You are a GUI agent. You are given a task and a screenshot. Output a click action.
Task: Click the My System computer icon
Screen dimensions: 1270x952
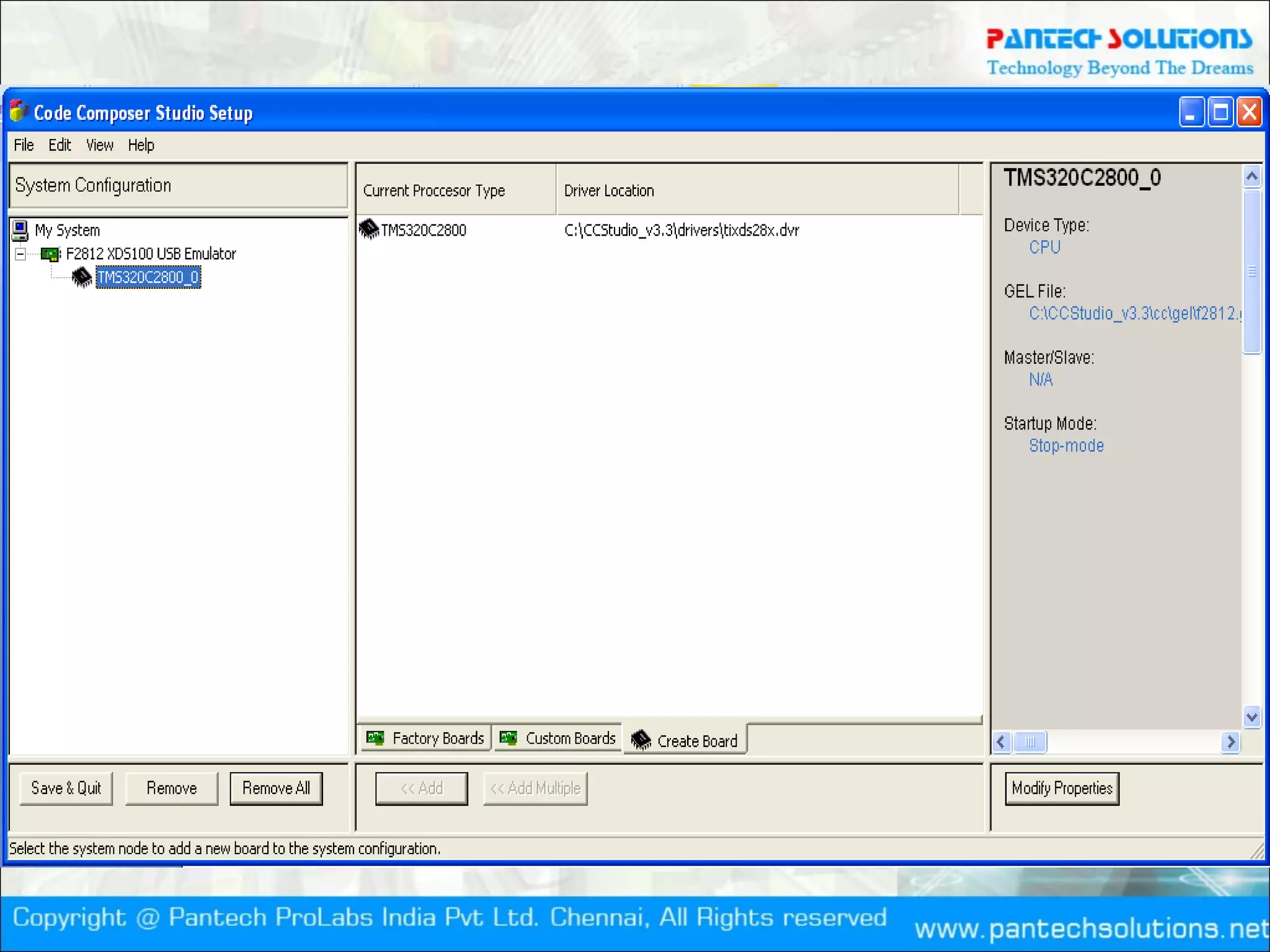click(20, 231)
